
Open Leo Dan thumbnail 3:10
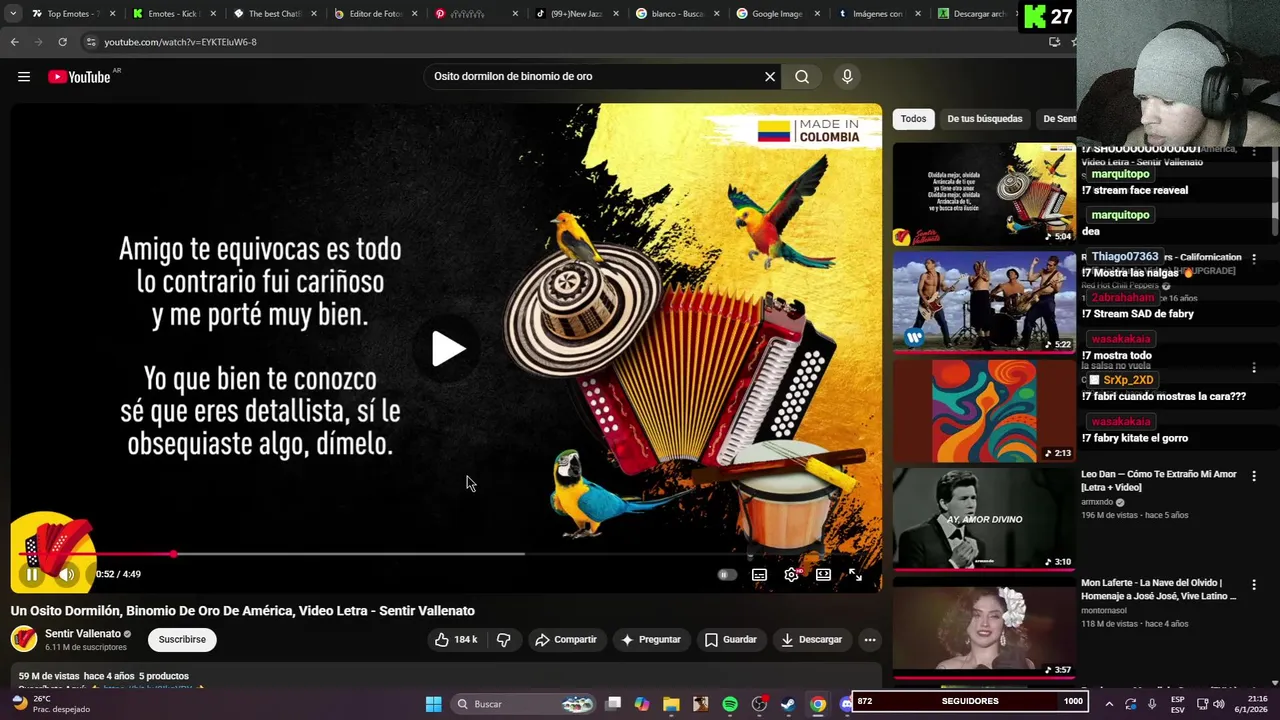click(984, 519)
